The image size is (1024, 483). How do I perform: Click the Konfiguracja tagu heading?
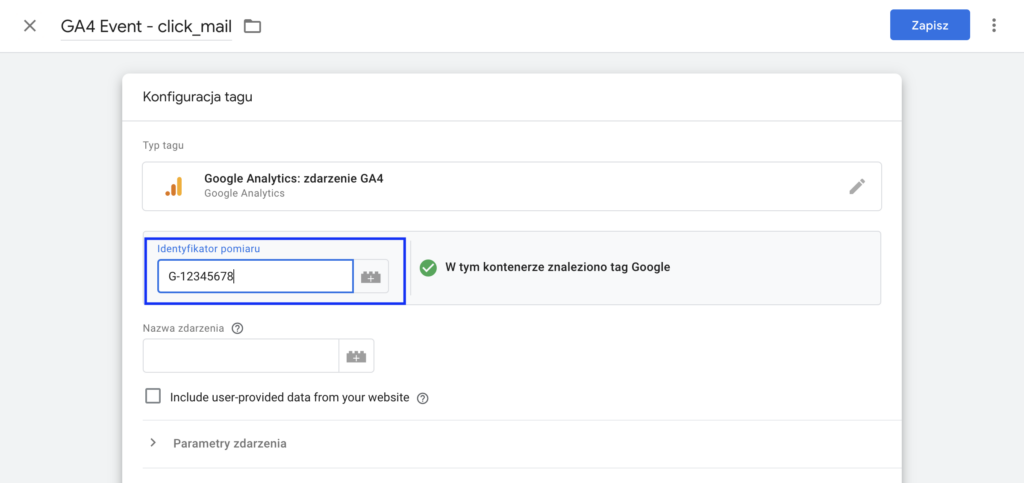(197, 97)
